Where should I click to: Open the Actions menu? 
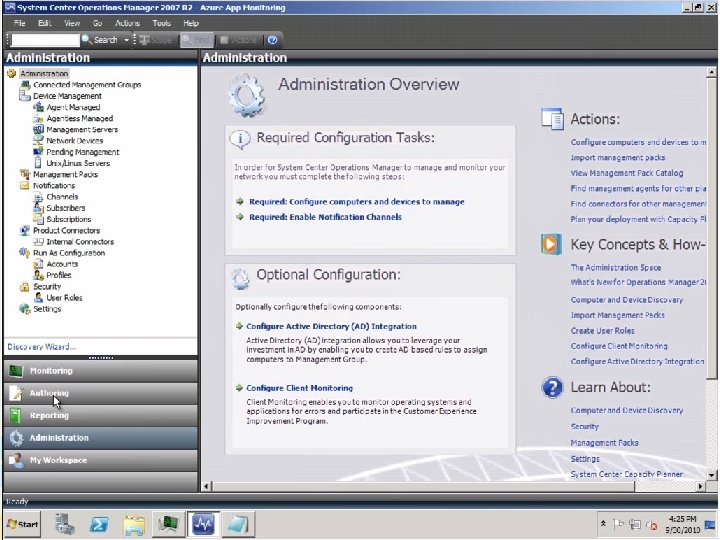point(127,23)
